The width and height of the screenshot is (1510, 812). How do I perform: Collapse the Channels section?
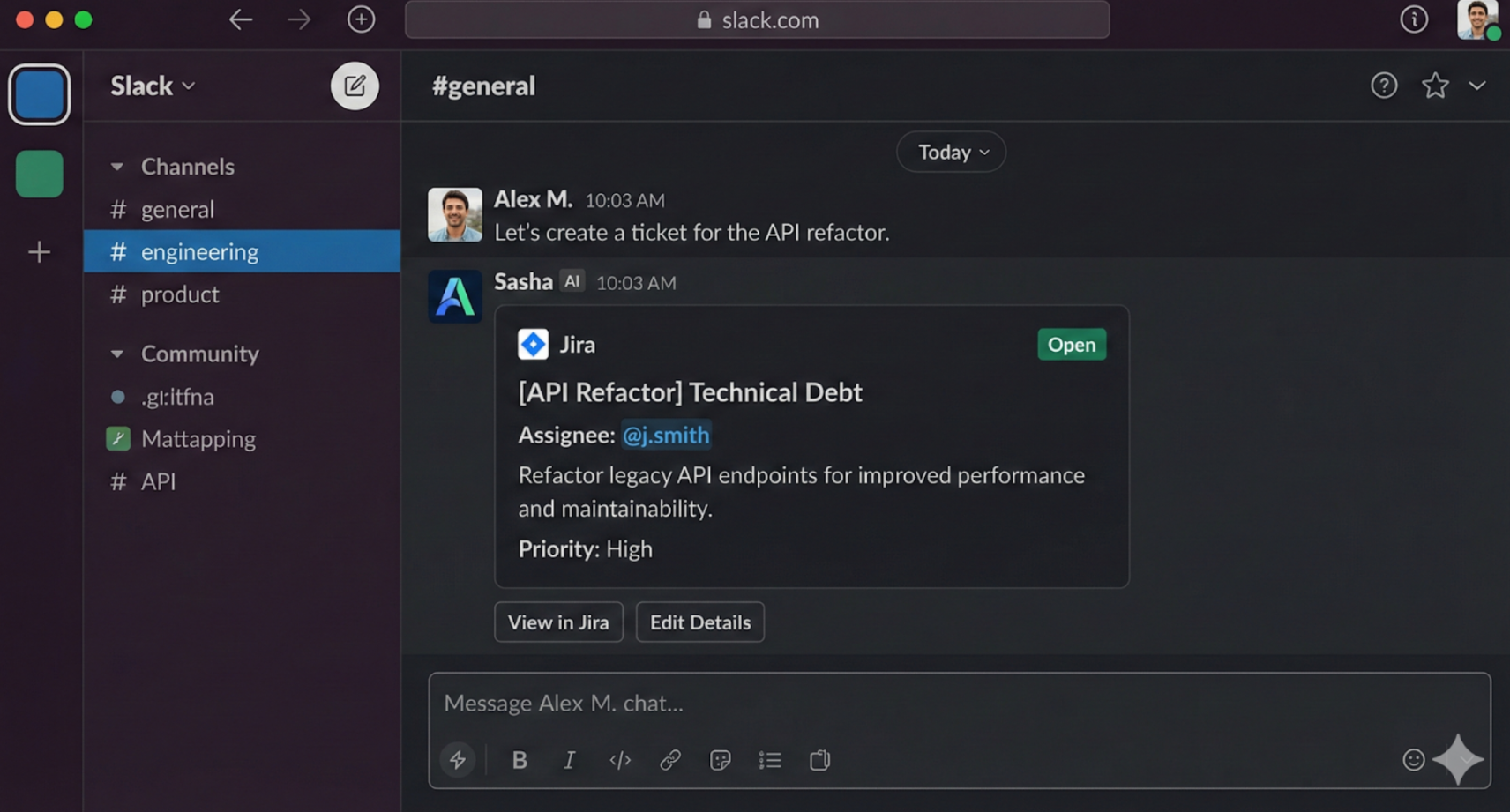coord(117,167)
